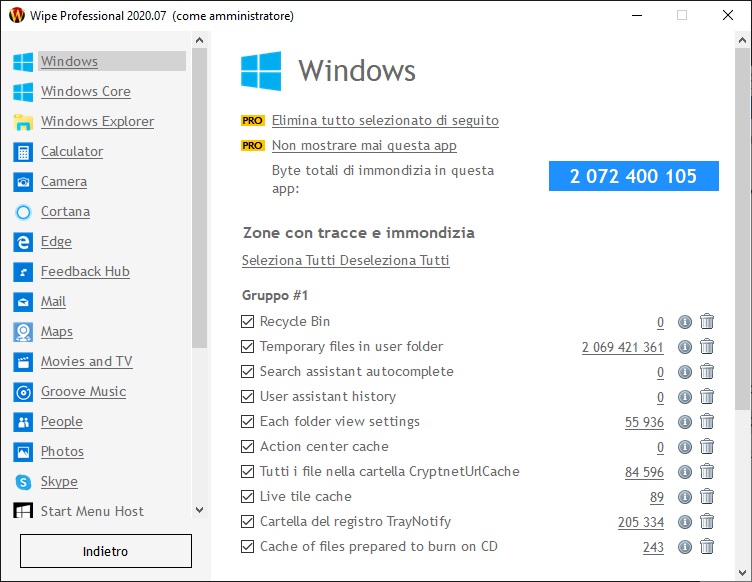Click the Skype icon in sidebar
The image size is (752, 582).
pos(23,482)
